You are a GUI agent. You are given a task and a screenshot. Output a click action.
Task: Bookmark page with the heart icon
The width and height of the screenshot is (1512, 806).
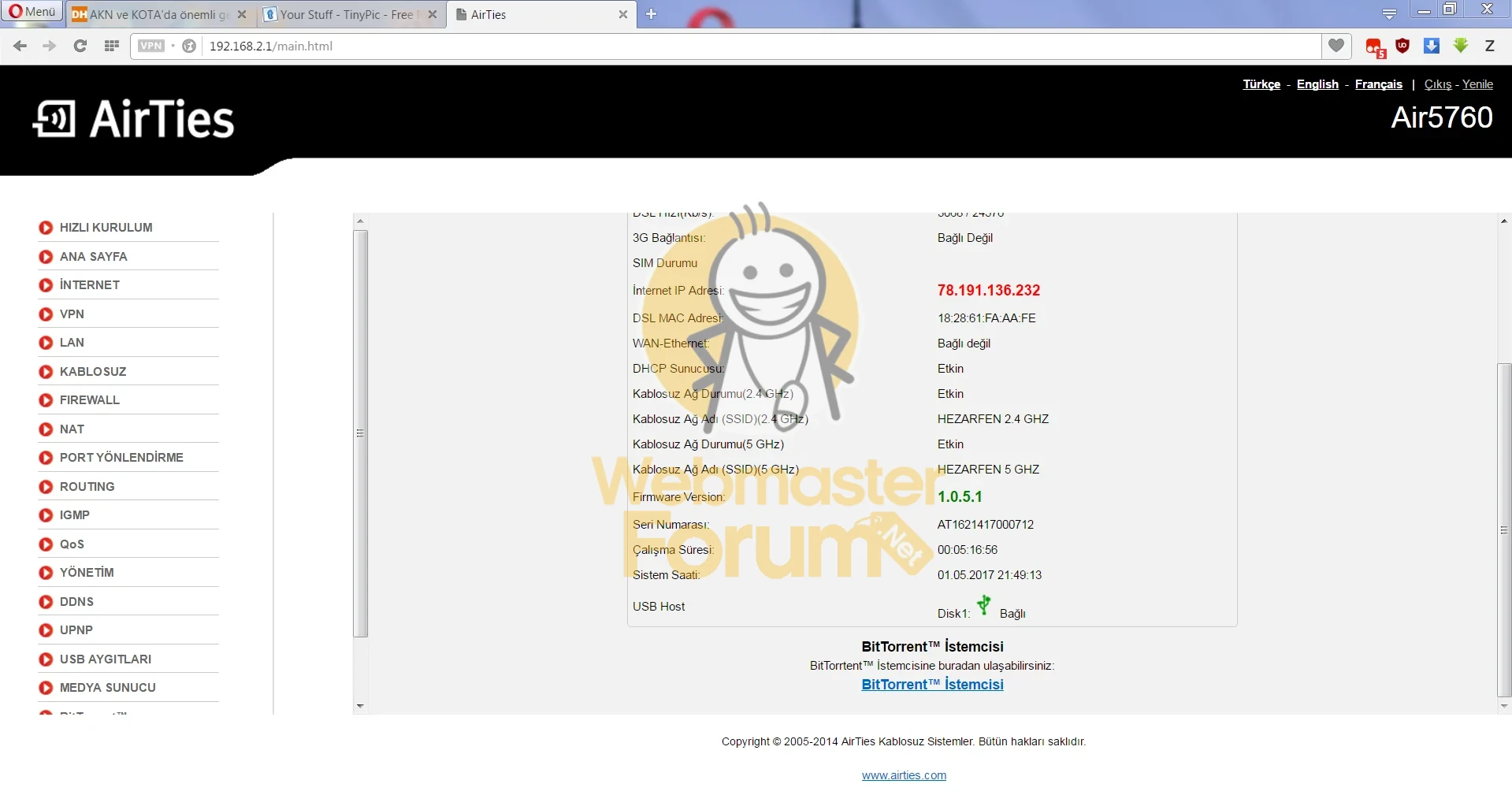pyautogui.click(x=1336, y=46)
